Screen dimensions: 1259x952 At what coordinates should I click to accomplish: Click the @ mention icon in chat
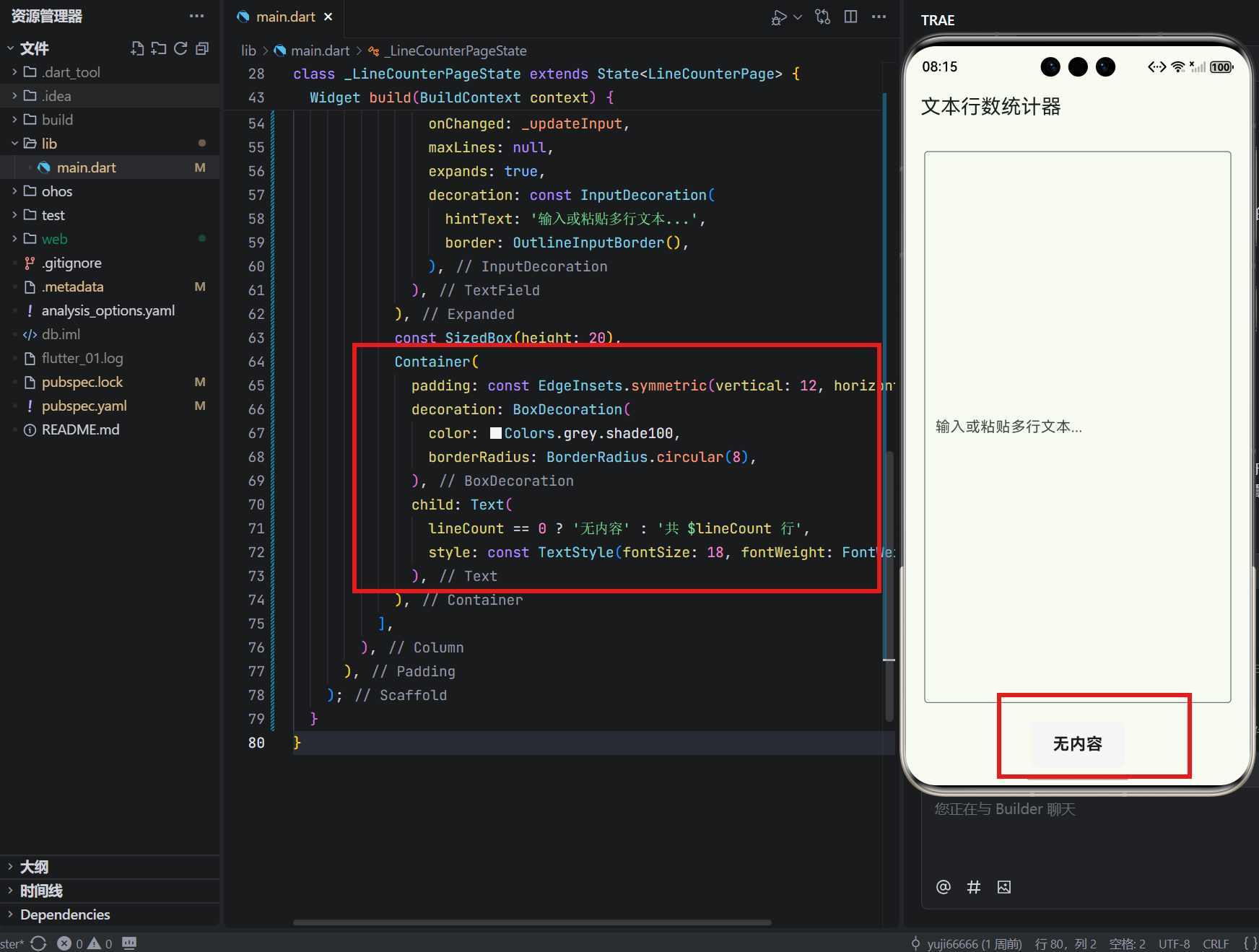(943, 887)
